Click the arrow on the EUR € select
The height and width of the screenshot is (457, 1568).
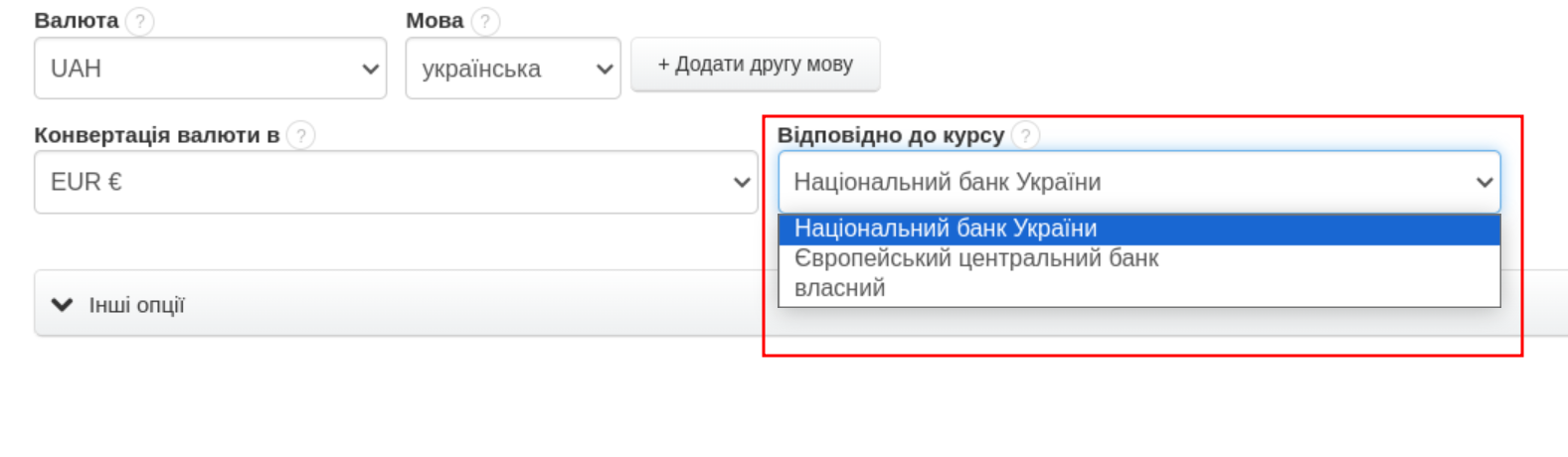pyautogui.click(x=741, y=183)
